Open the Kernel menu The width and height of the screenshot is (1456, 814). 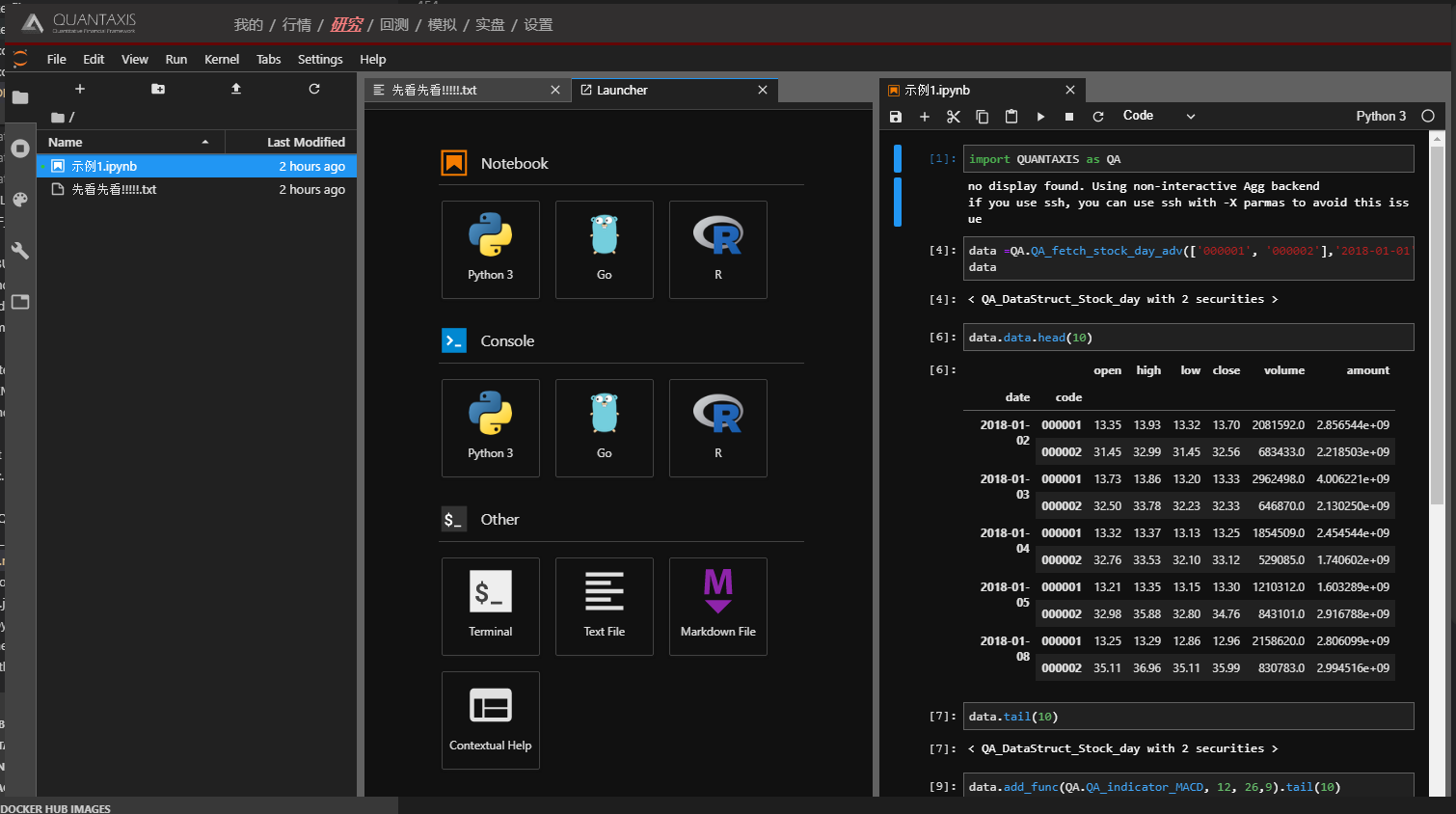(x=222, y=59)
